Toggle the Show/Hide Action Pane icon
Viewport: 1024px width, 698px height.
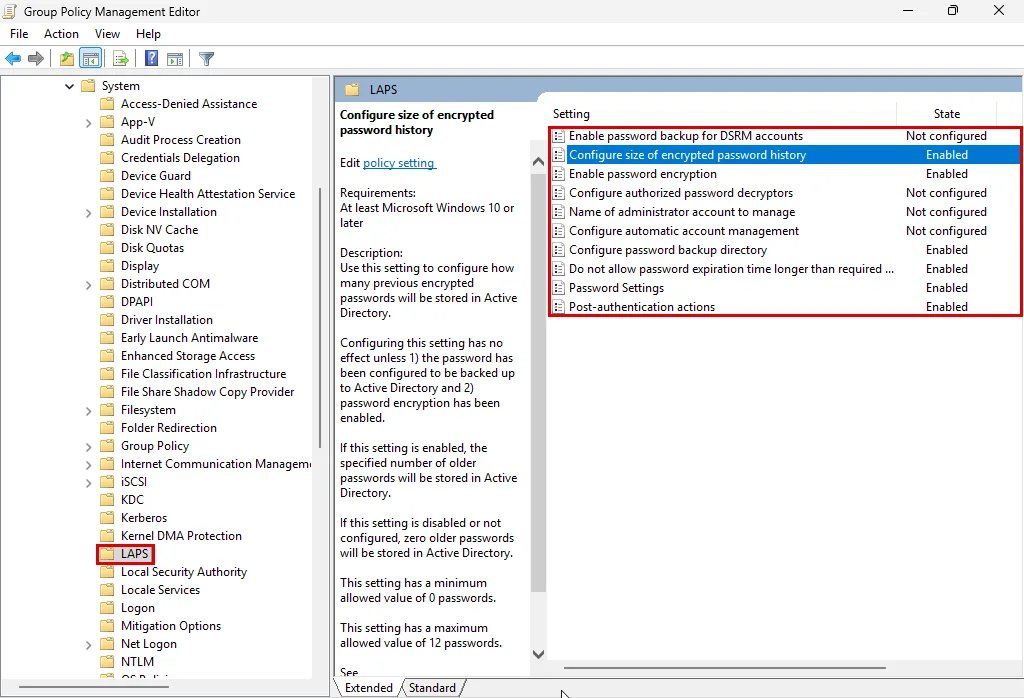(175, 59)
